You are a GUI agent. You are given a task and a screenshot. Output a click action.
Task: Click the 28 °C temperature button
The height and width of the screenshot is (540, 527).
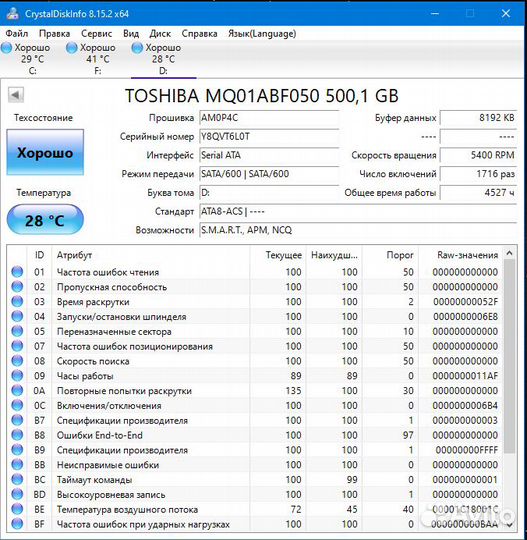click(x=45, y=220)
